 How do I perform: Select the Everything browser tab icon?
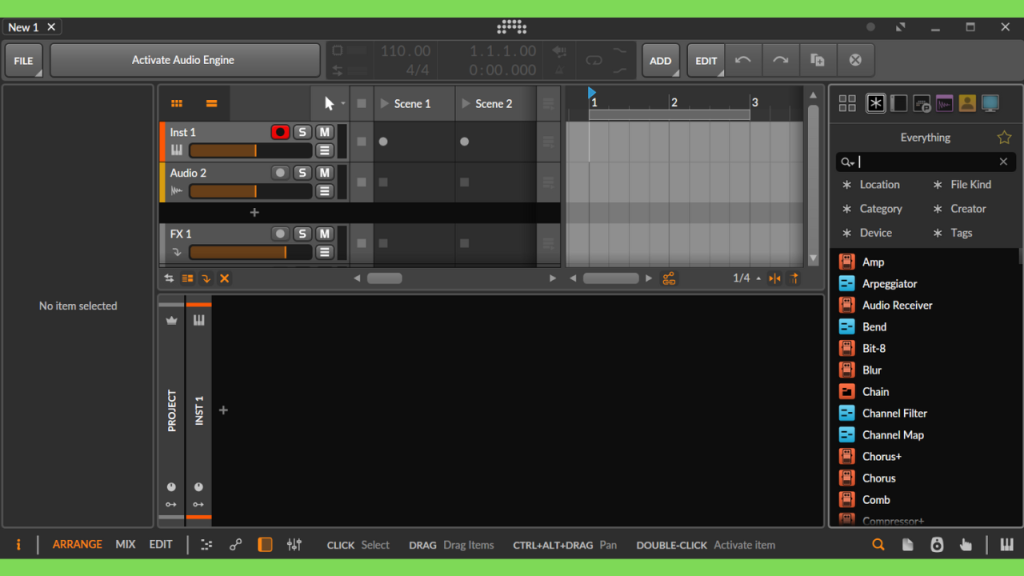click(x=876, y=103)
